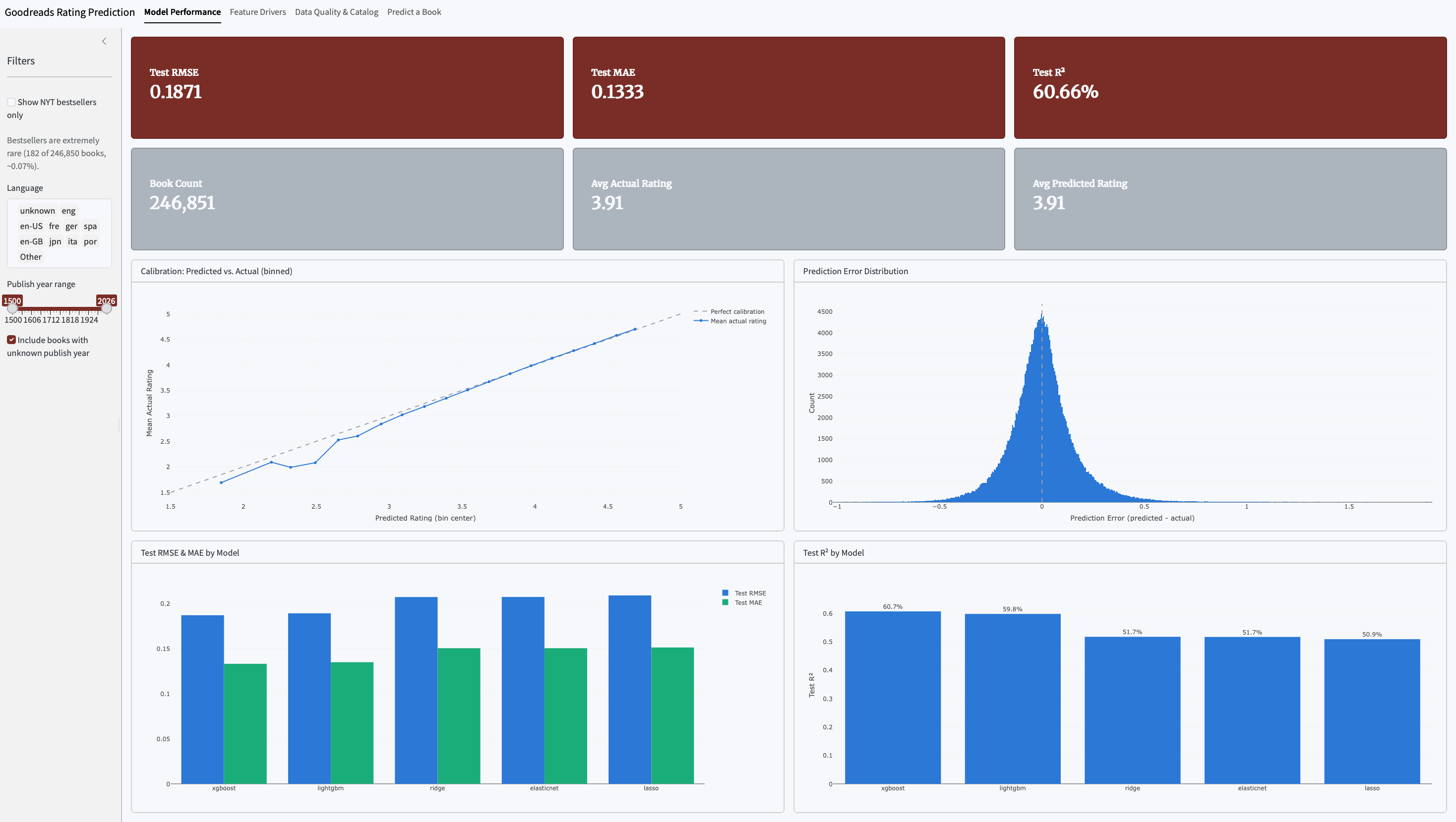
Task: Toggle 'Test RMSE' legend entry
Action: pos(744,592)
